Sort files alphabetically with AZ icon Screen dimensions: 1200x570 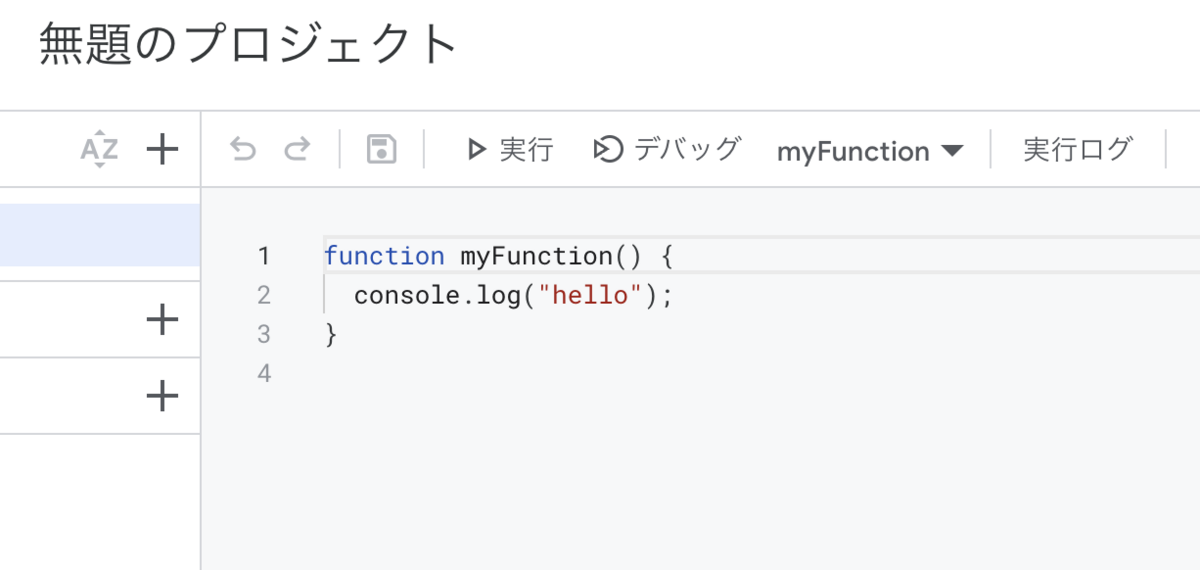pyautogui.click(x=99, y=150)
